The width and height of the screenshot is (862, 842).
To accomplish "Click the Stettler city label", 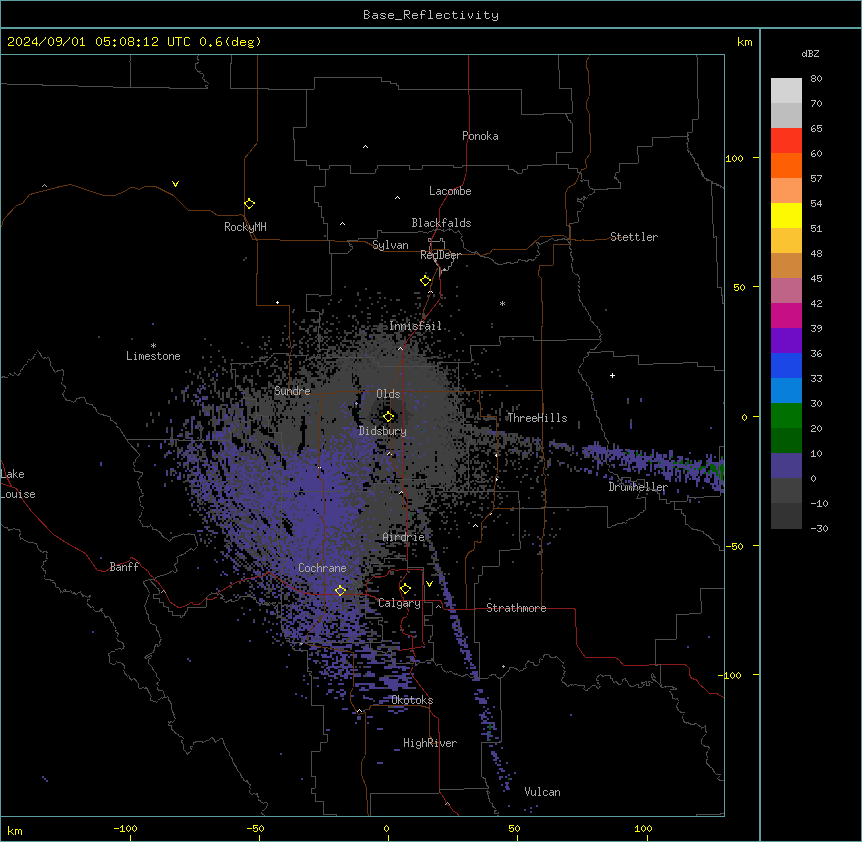I will [634, 237].
